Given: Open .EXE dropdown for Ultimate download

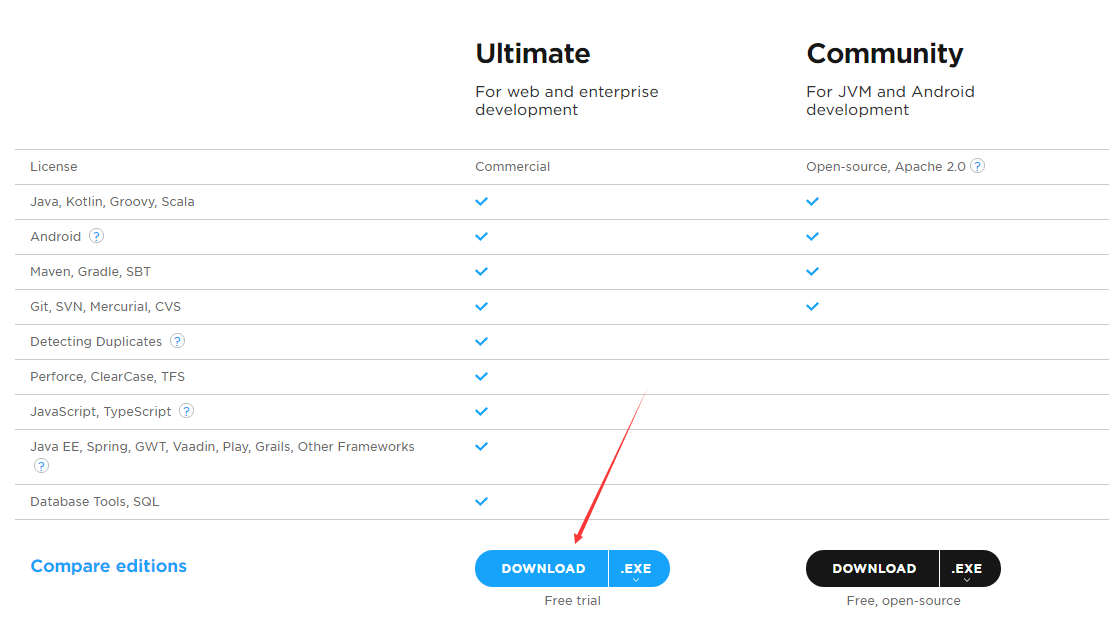Looking at the screenshot, I should tap(636, 569).
